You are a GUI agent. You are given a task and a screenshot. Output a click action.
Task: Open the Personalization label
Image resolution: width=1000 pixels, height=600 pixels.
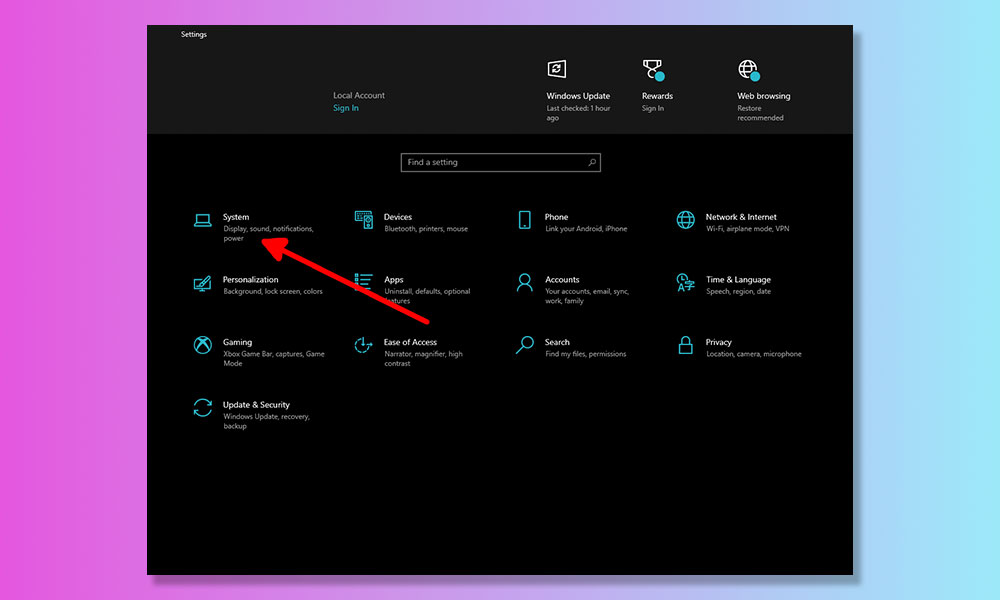pos(251,279)
